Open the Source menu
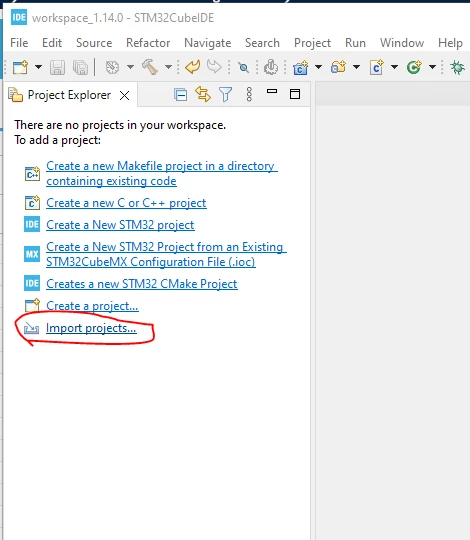The height and width of the screenshot is (540, 470). (x=94, y=43)
